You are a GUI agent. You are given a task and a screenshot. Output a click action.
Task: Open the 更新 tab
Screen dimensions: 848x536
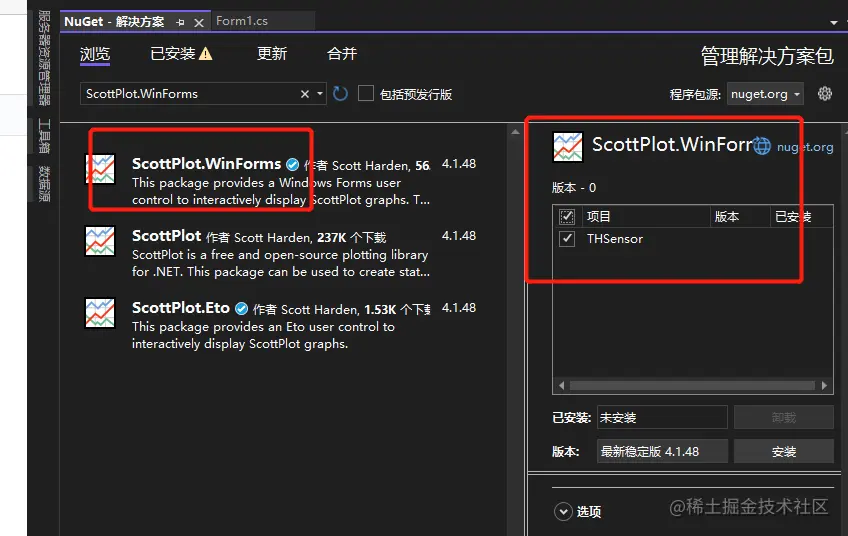click(x=271, y=54)
